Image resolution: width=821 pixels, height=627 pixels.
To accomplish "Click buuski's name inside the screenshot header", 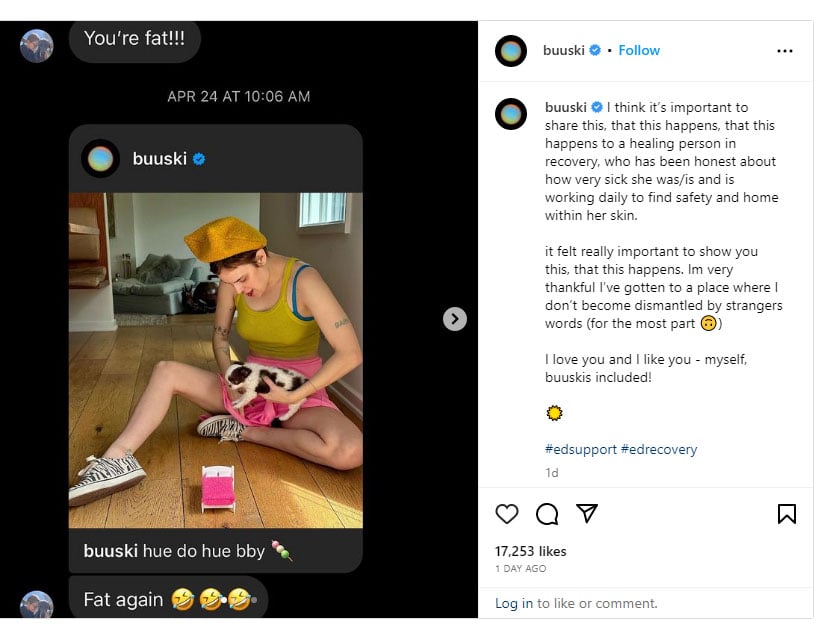I will click(164, 156).
